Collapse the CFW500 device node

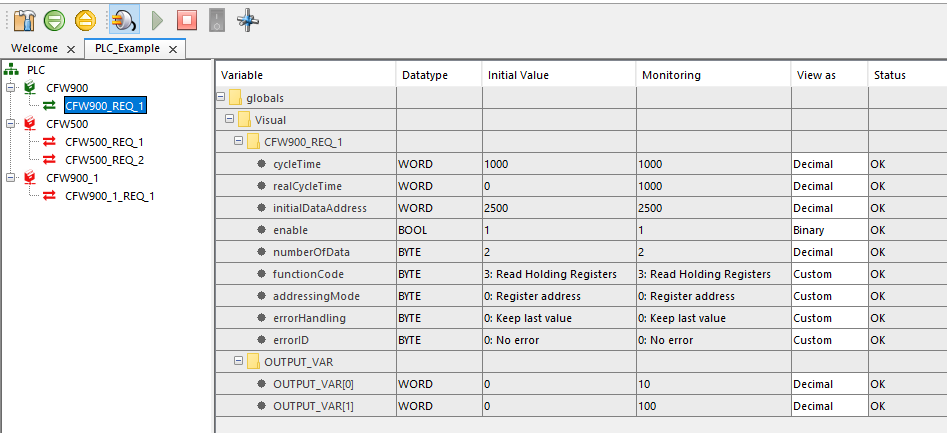point(10,124)
